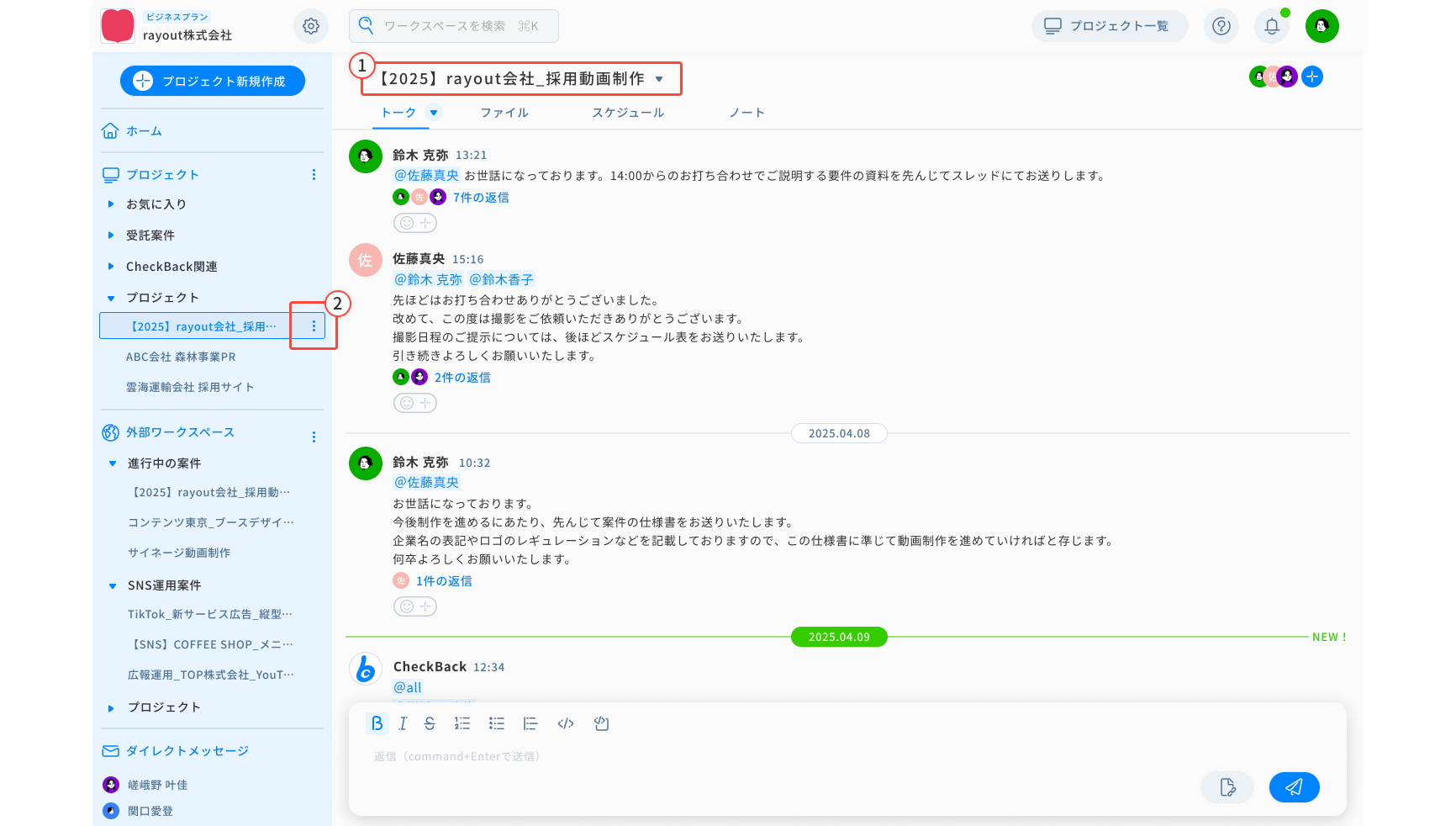The image size is (1456, 826).
Task: Click the attach file button beside send
Action: [1227, 787]
